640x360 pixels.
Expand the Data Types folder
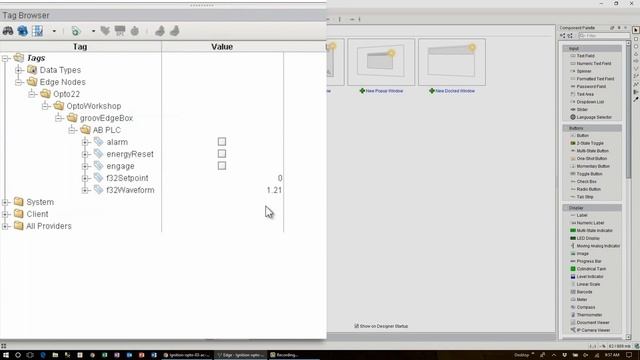pyautogui.click(x=19, y=70)
